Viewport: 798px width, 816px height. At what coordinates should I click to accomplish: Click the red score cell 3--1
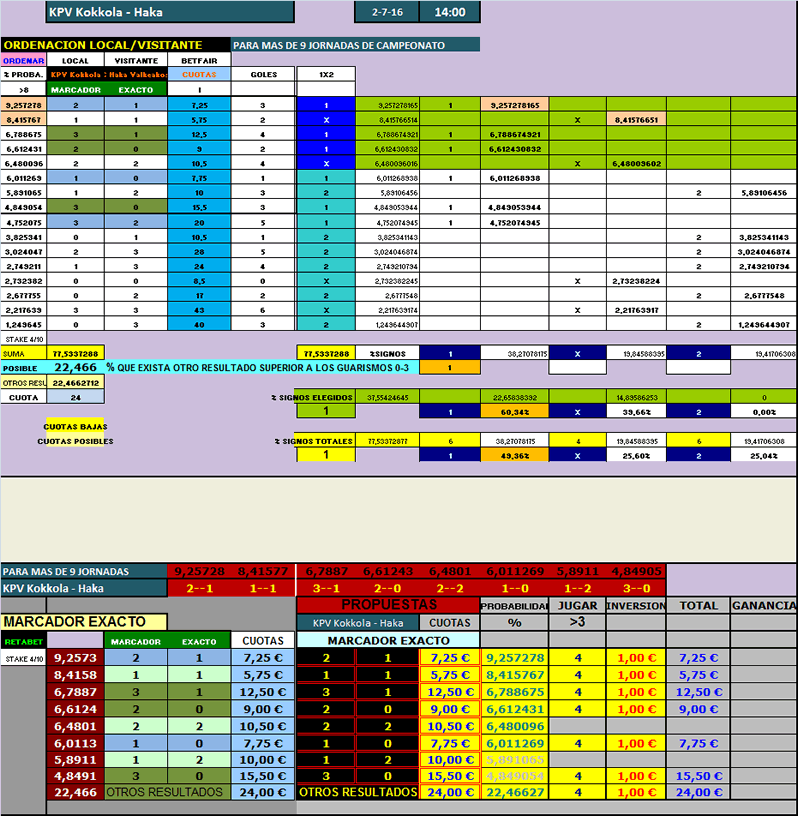(x=326, y=589)
